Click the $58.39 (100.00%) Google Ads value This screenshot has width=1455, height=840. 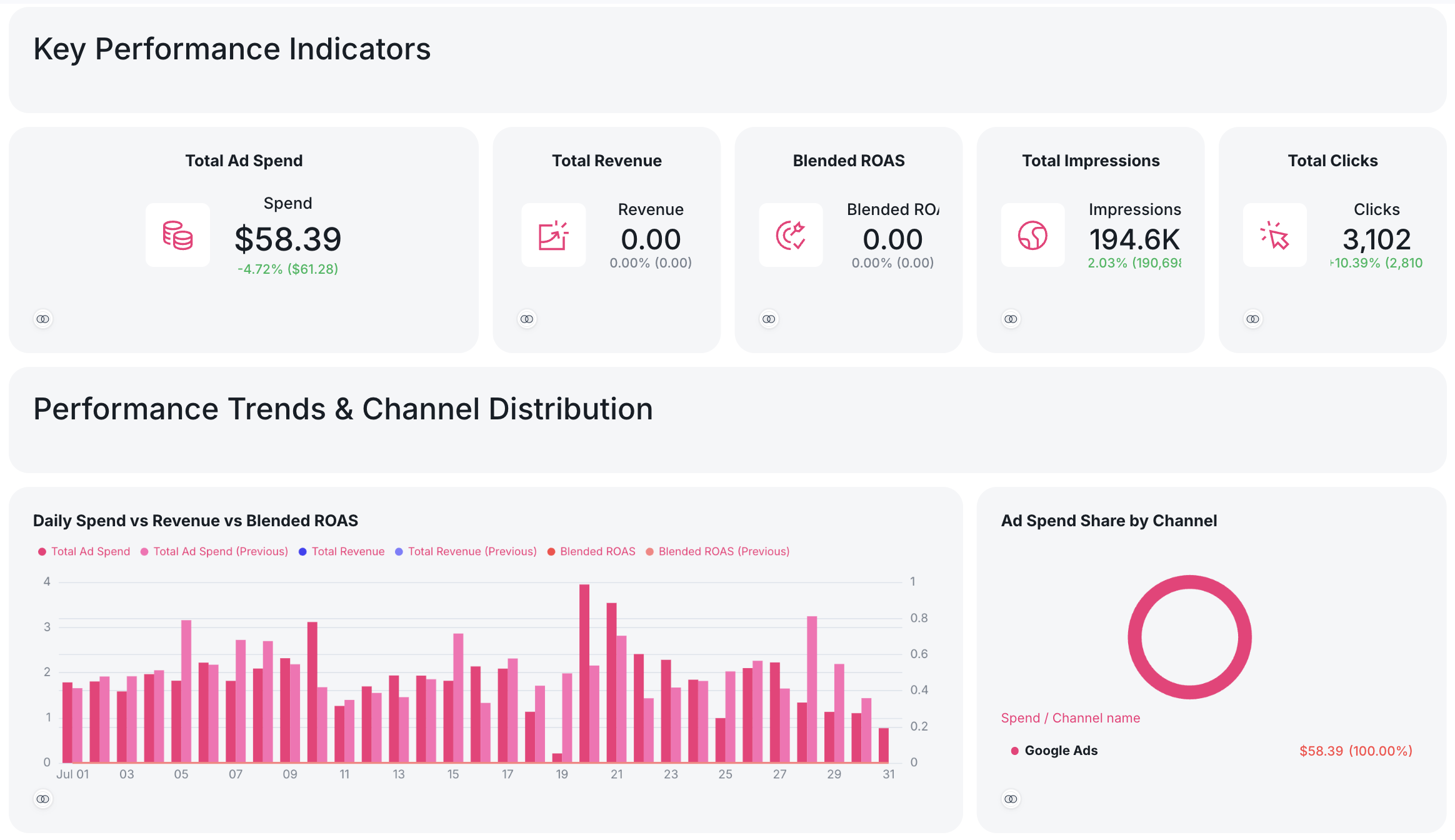pyautogui.click(x=1356, y=751)
